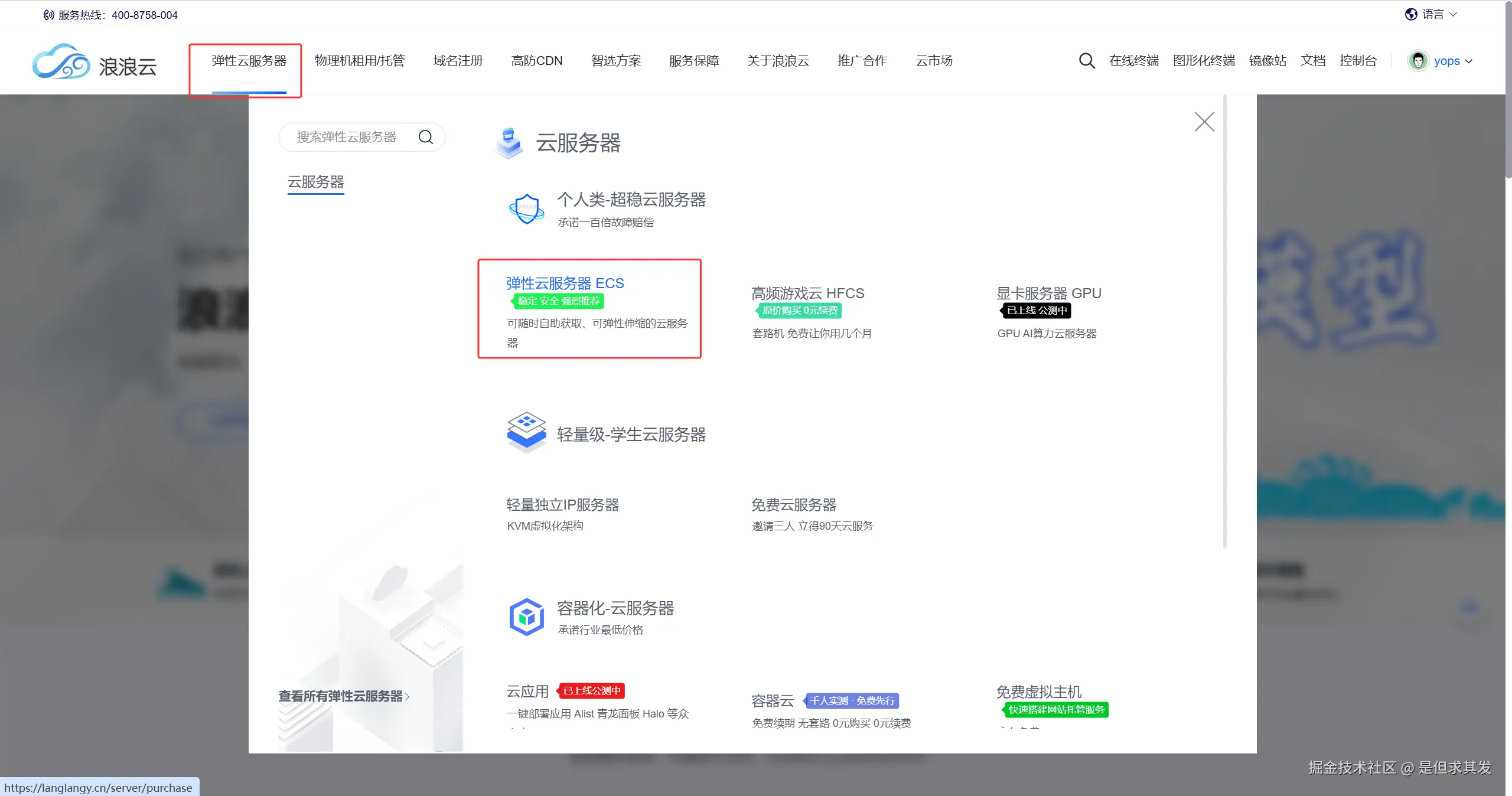Go to 在线终端
The height and width of the screenshot is (796, 1512).
[1134, 60]
